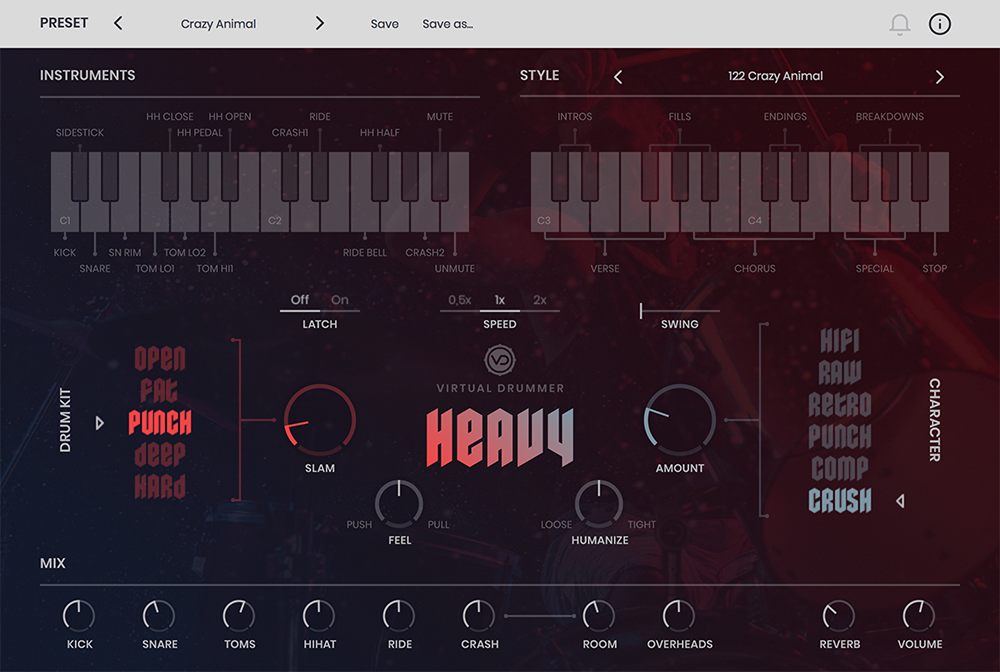Choose the Open drum kit

pos(160,358)
